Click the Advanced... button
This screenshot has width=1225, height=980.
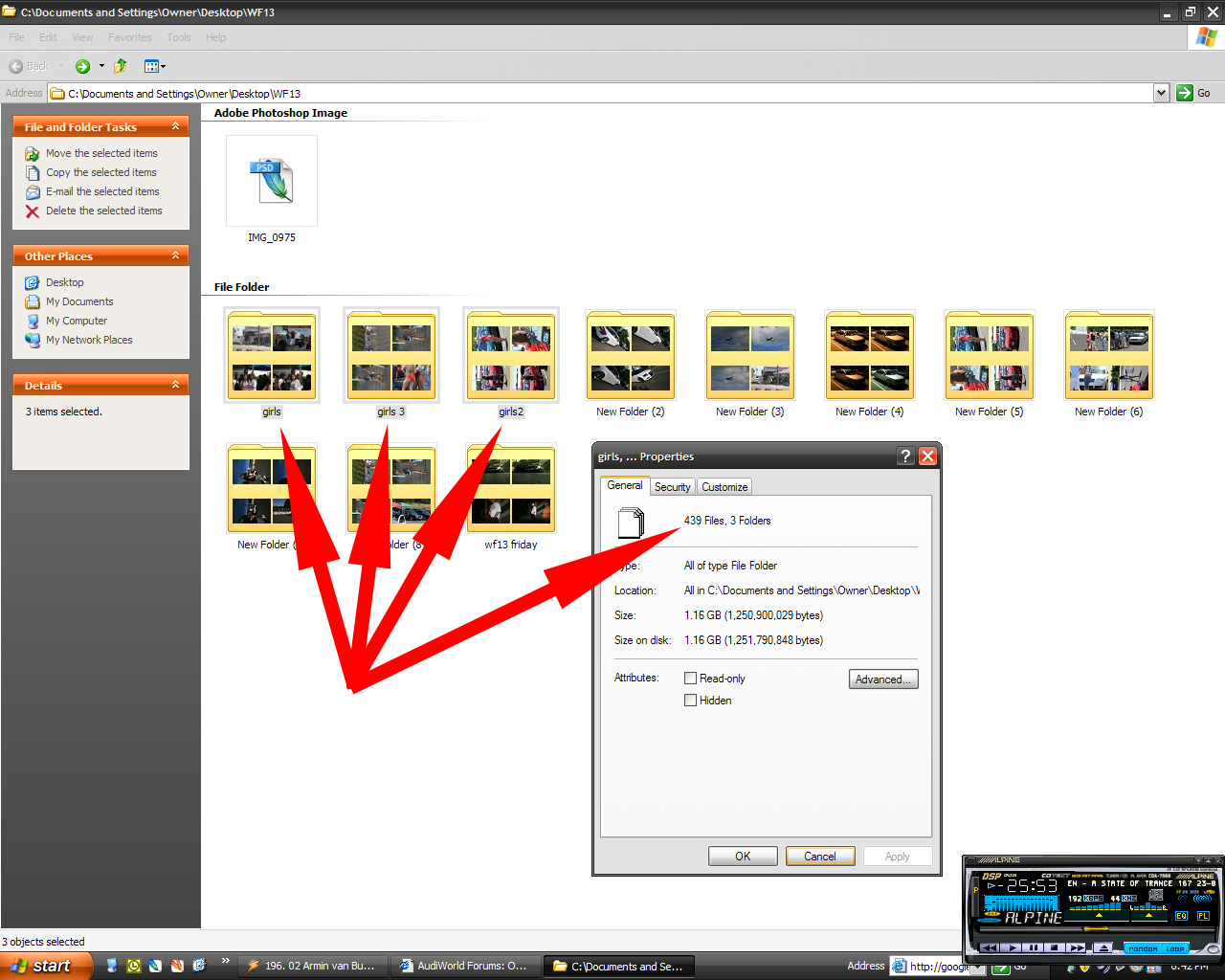click(x=882, y=679)
